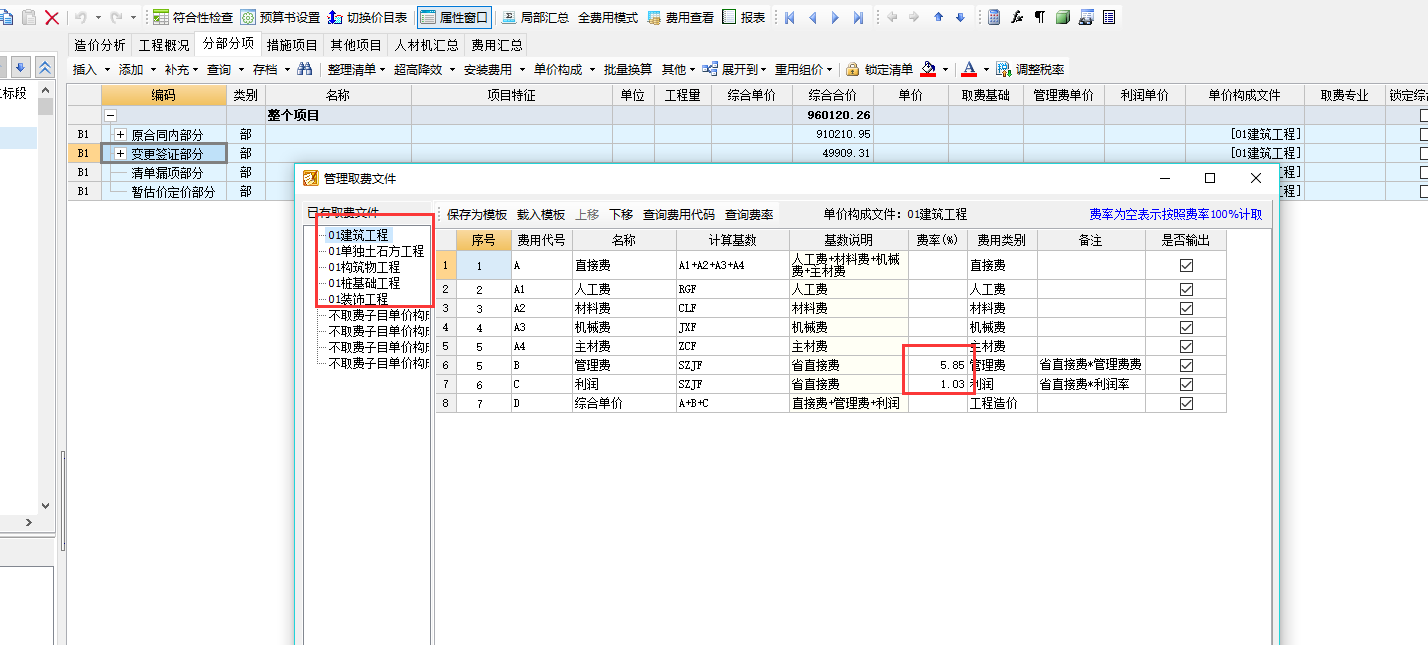Click 载入模板 load template button

pyautogui.click(x=541, y=214)
